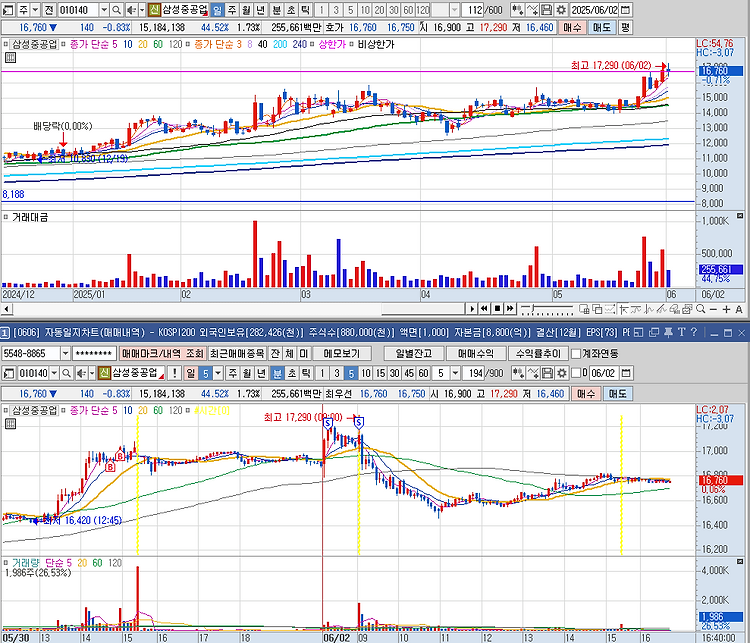750x643 pixels.
Task: Click data grid icon under 삼성중공업 legend, top chart
Action: tap(11, 58)
